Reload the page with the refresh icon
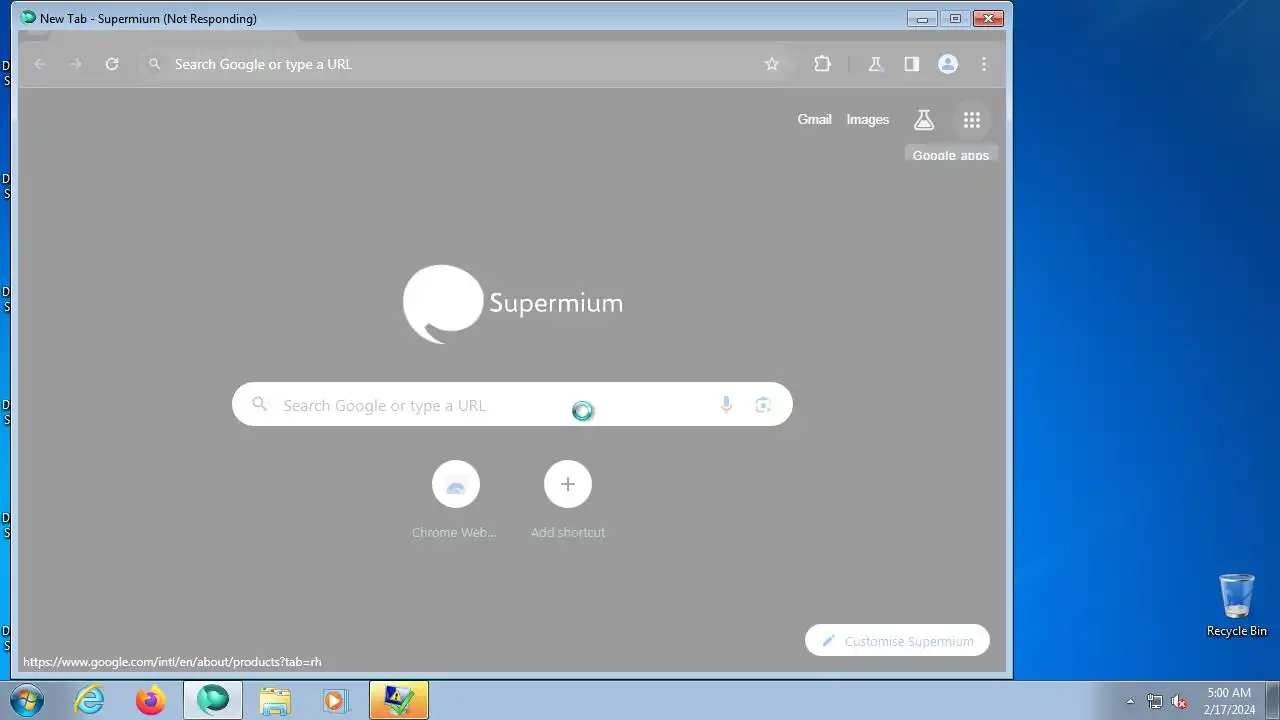 pos(112,64)
